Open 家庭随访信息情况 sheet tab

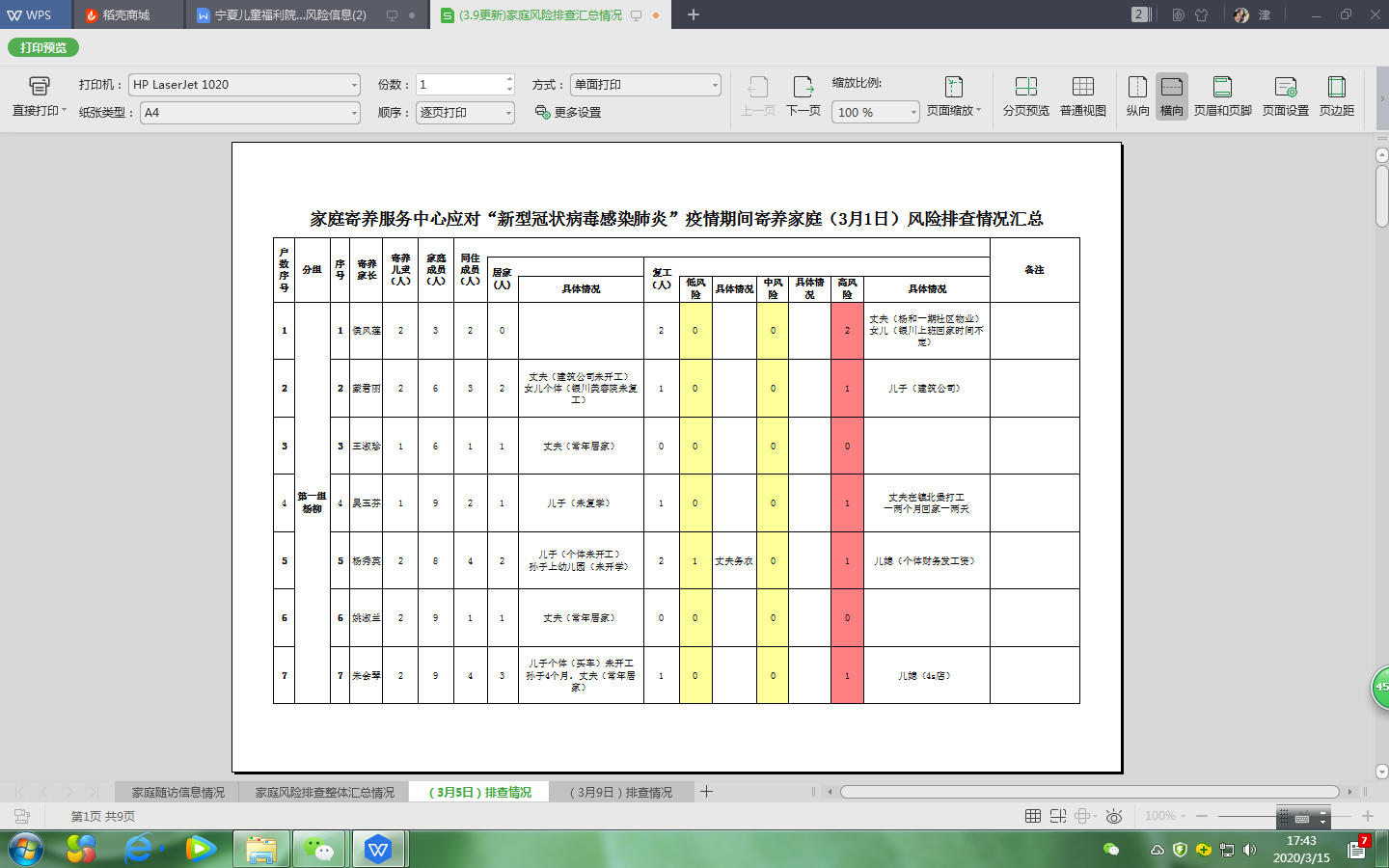(x=177, y=792)
